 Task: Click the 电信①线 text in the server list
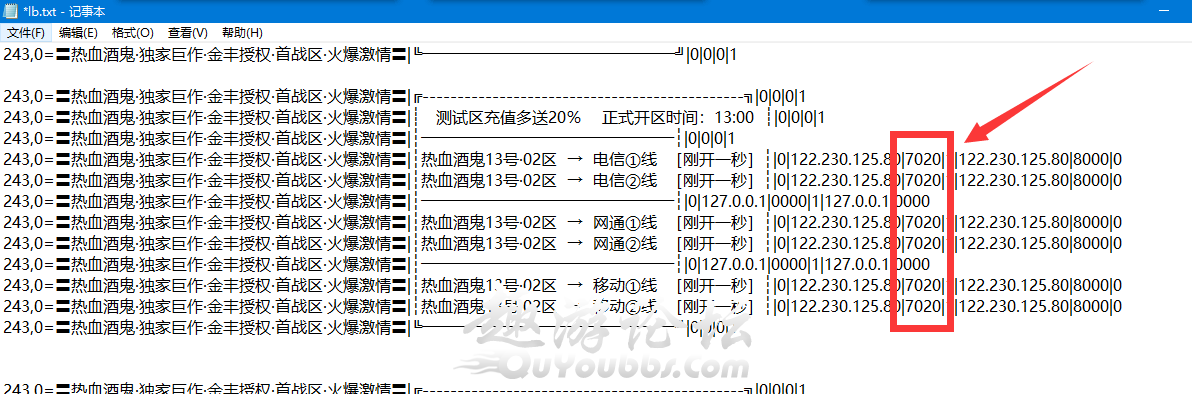[x=625, y=160]
